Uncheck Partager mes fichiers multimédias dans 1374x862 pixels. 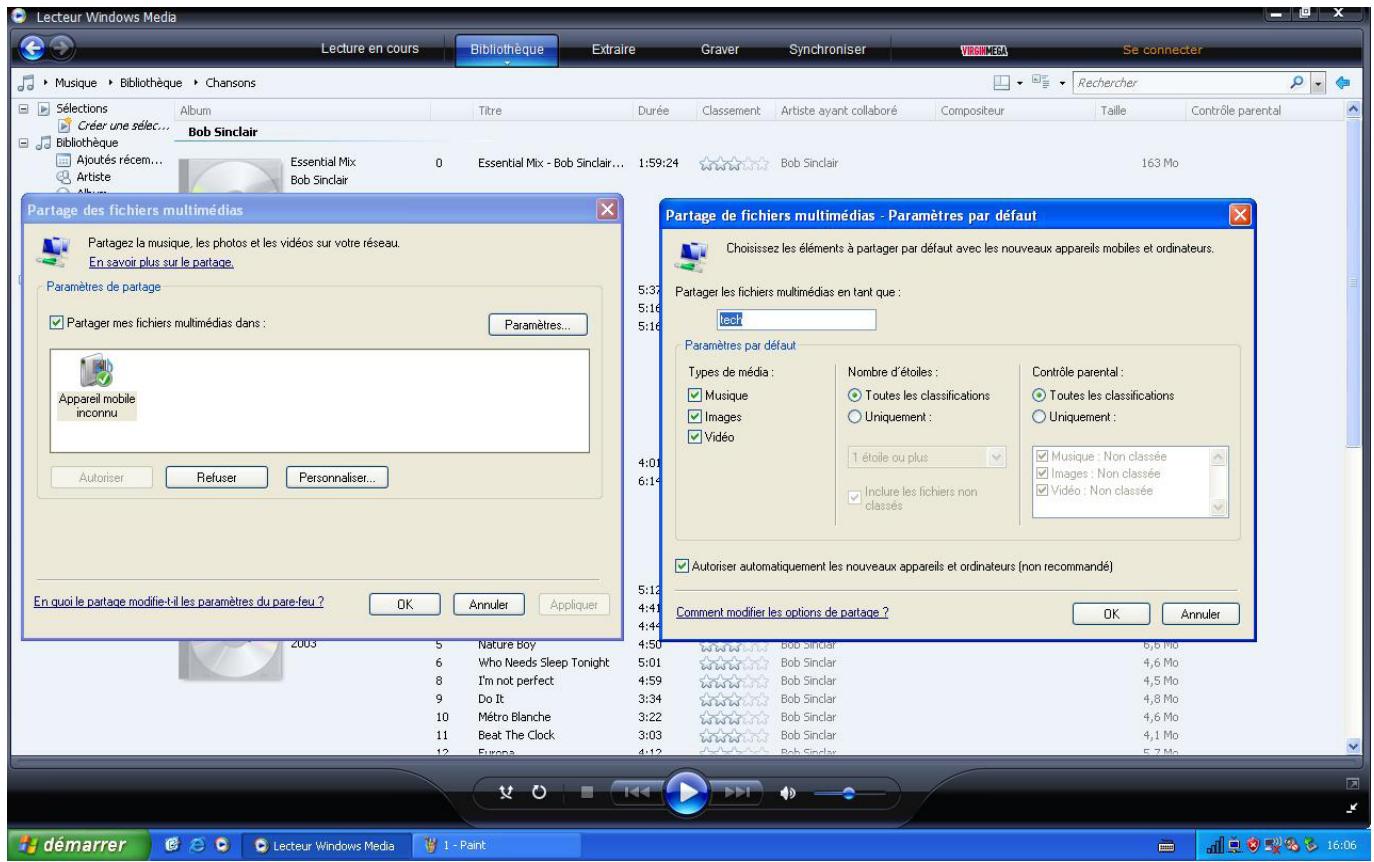(57, 324)
